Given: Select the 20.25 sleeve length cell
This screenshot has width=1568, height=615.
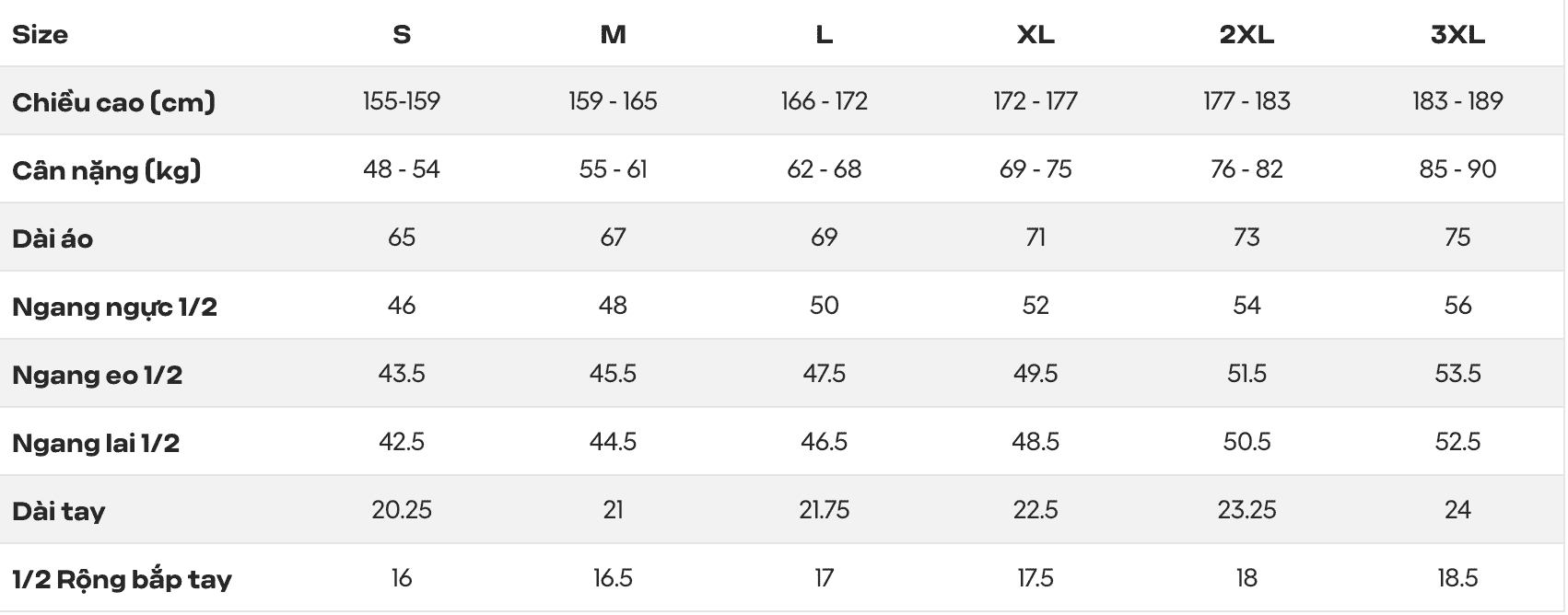Looking at the screenshot, I should coord(402,509).
